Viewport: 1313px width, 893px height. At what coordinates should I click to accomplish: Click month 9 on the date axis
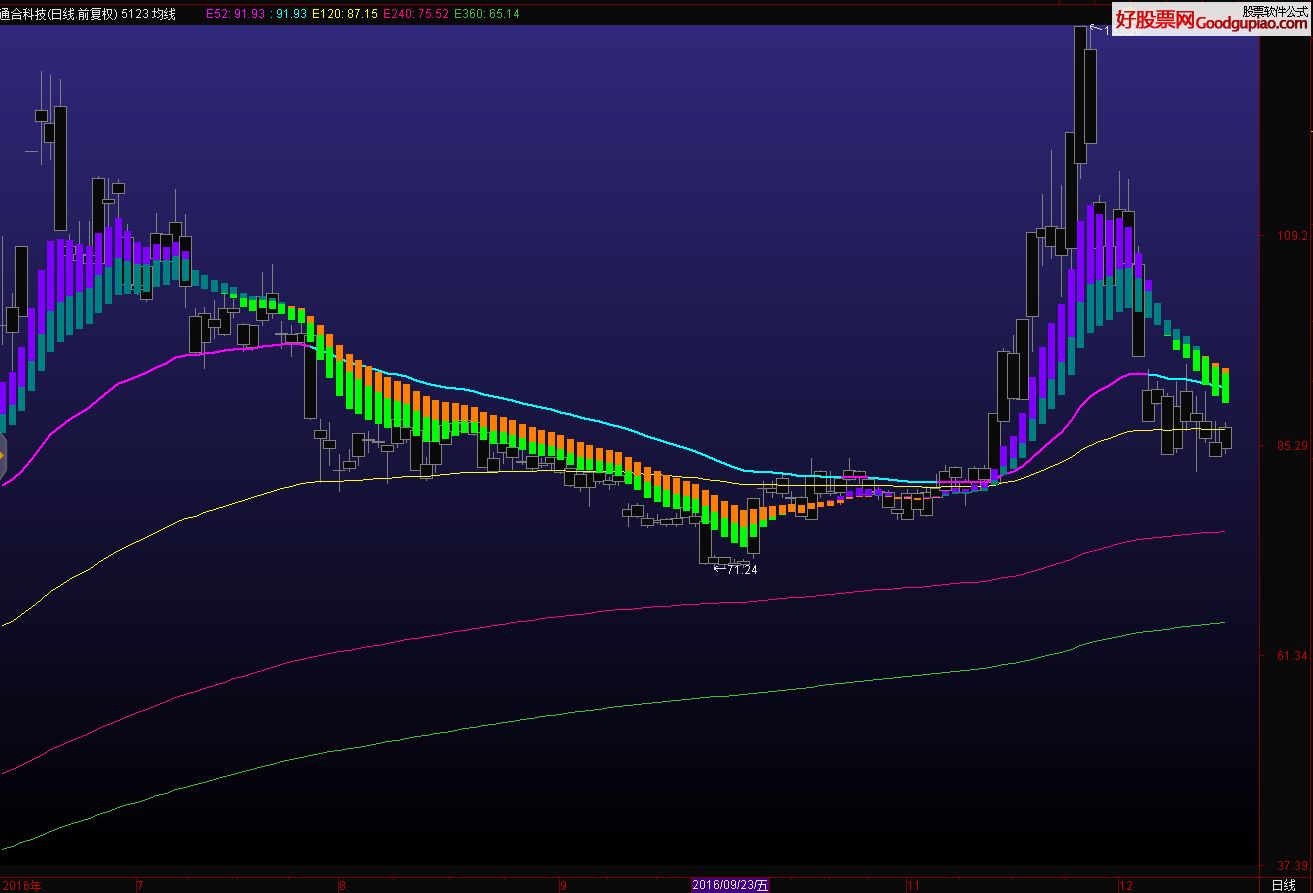coord(563,885)
